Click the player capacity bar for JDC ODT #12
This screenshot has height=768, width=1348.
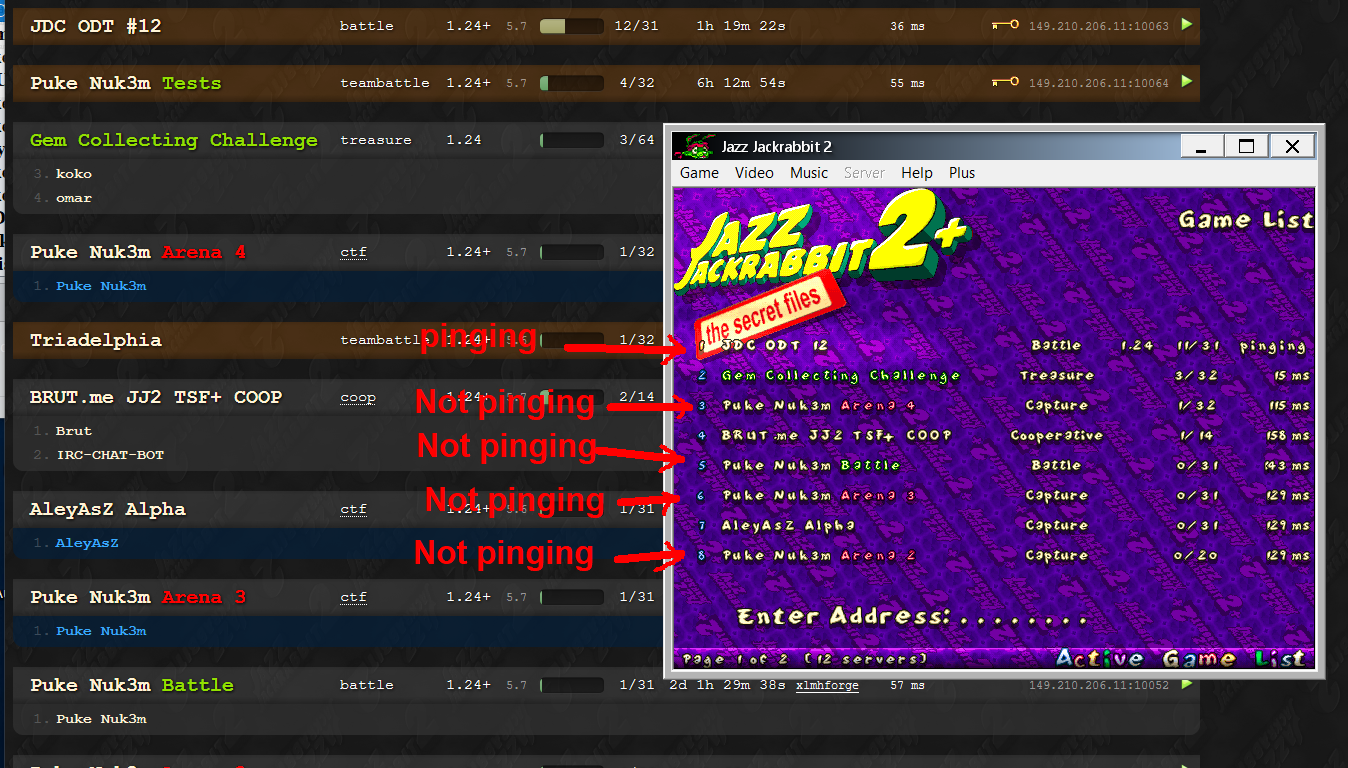click(x=571, y=26)
